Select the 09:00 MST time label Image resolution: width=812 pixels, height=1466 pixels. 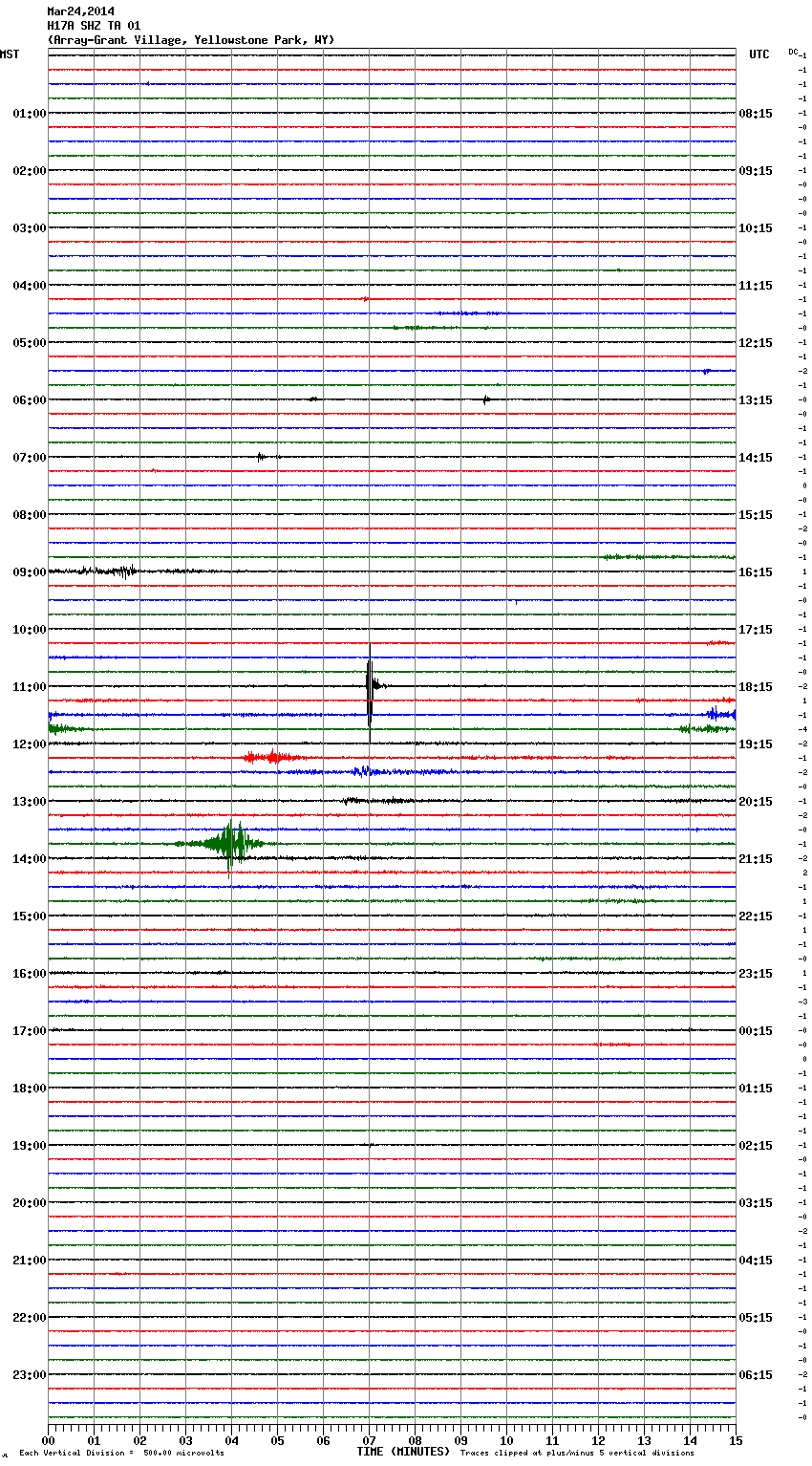pos(30,572)
